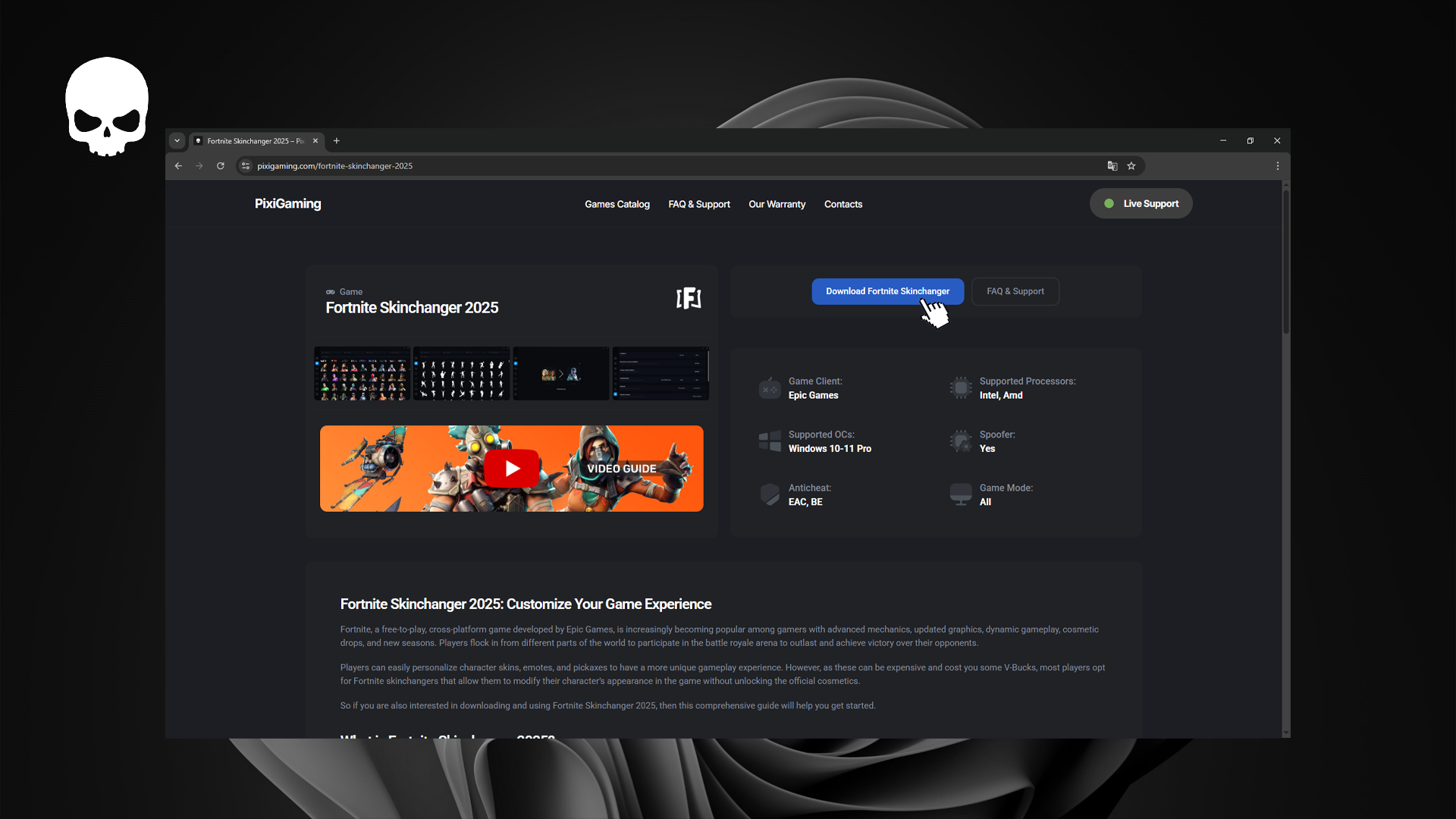Open the skin swap preview thumbnail
Viewport: 1456px width, 819px height.
[x=561, y=374]
